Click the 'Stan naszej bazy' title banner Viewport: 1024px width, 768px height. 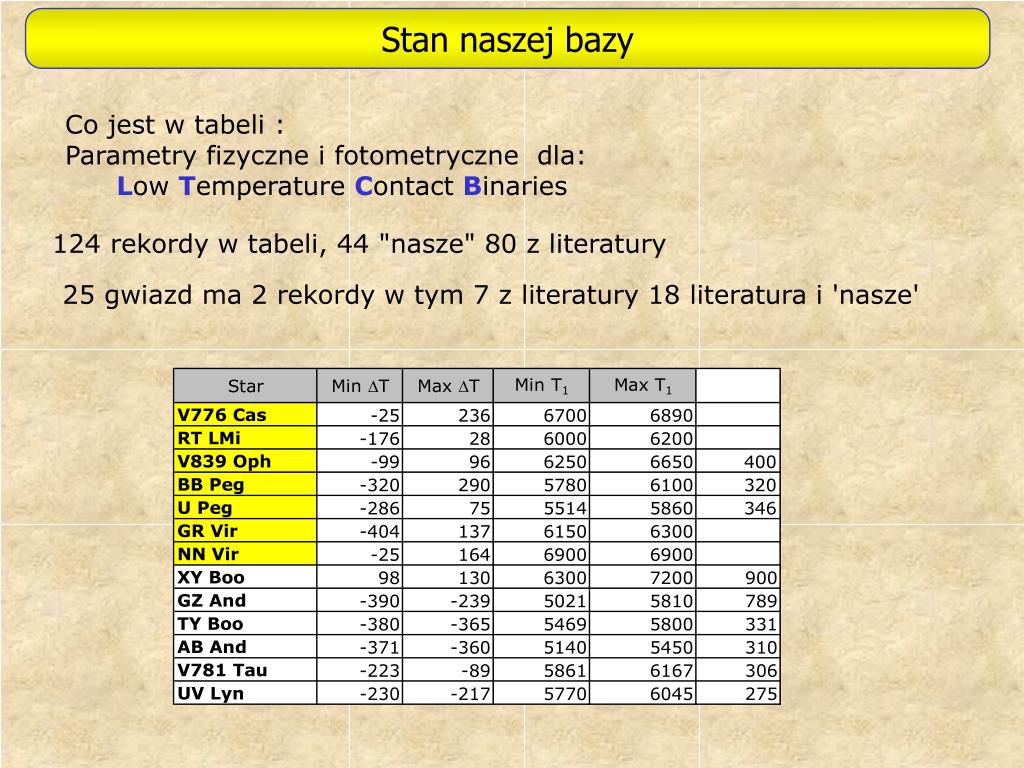pyautogui.click(x=507, y=39)
